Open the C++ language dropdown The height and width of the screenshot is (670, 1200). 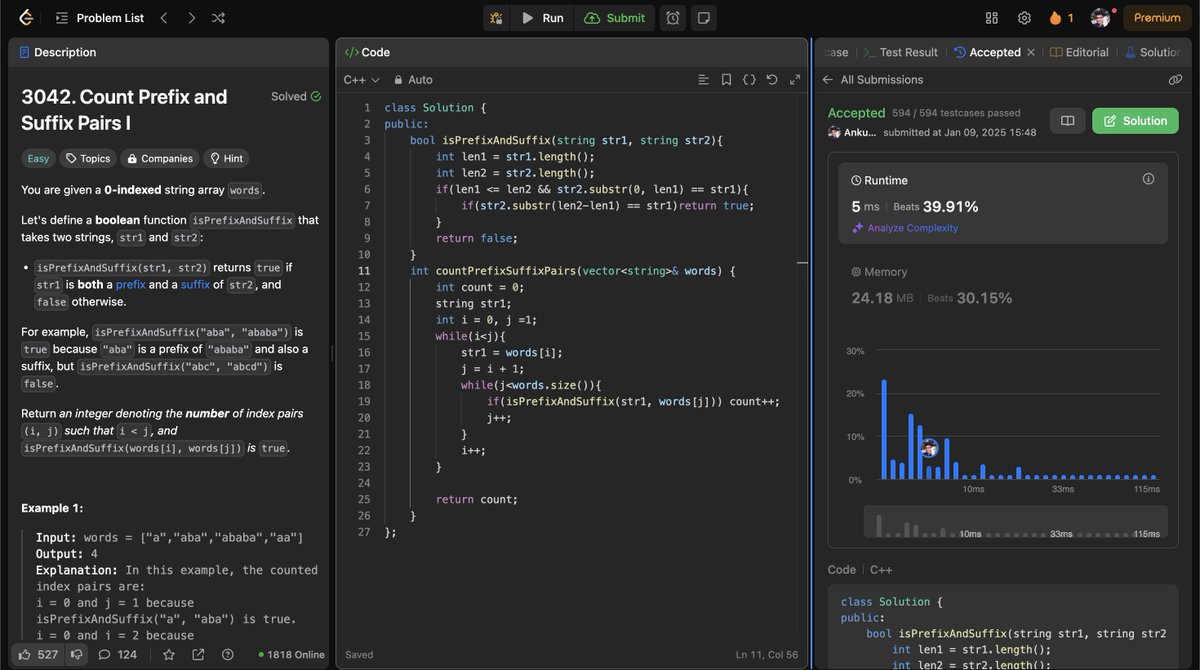pos(362,79)
